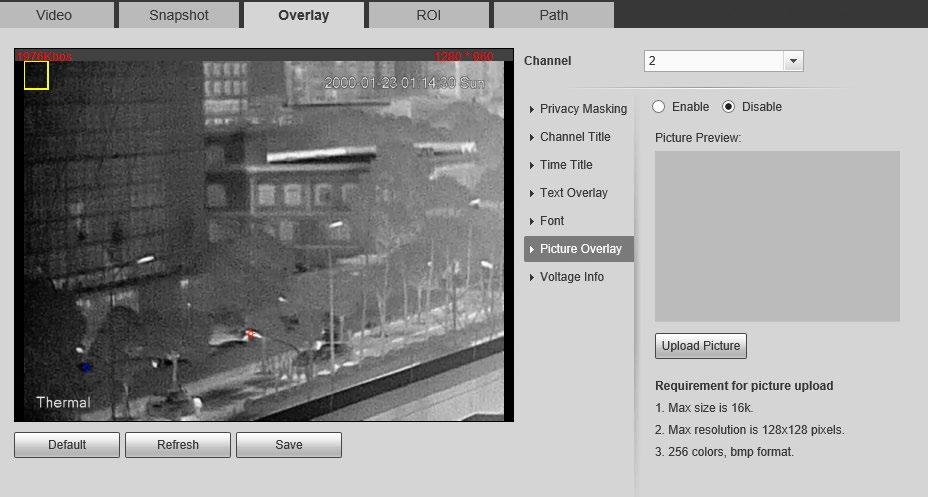Select the Picture Overlay menu item
Screen dimensions: 928x497
click(x=578, y=249)
